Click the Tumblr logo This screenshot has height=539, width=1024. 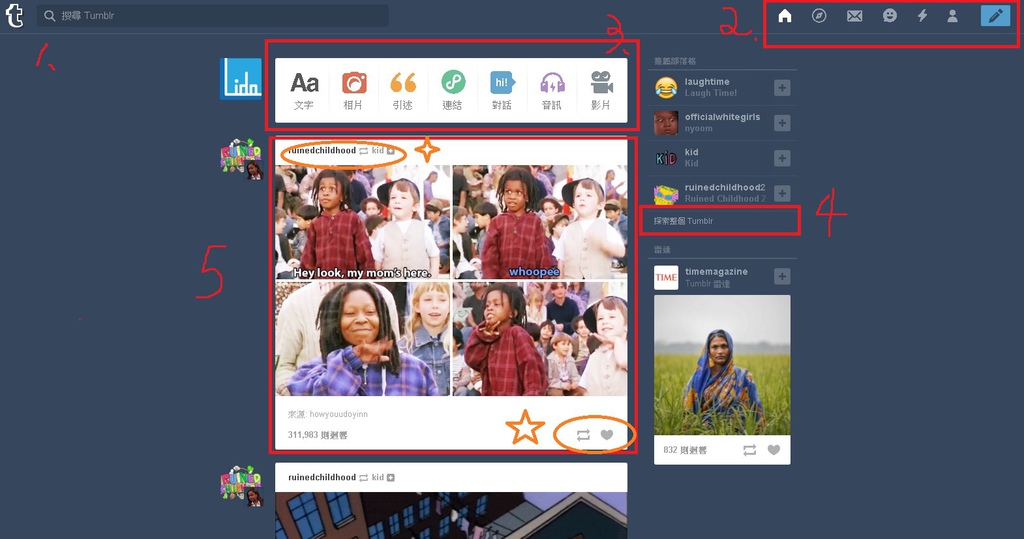14,16
